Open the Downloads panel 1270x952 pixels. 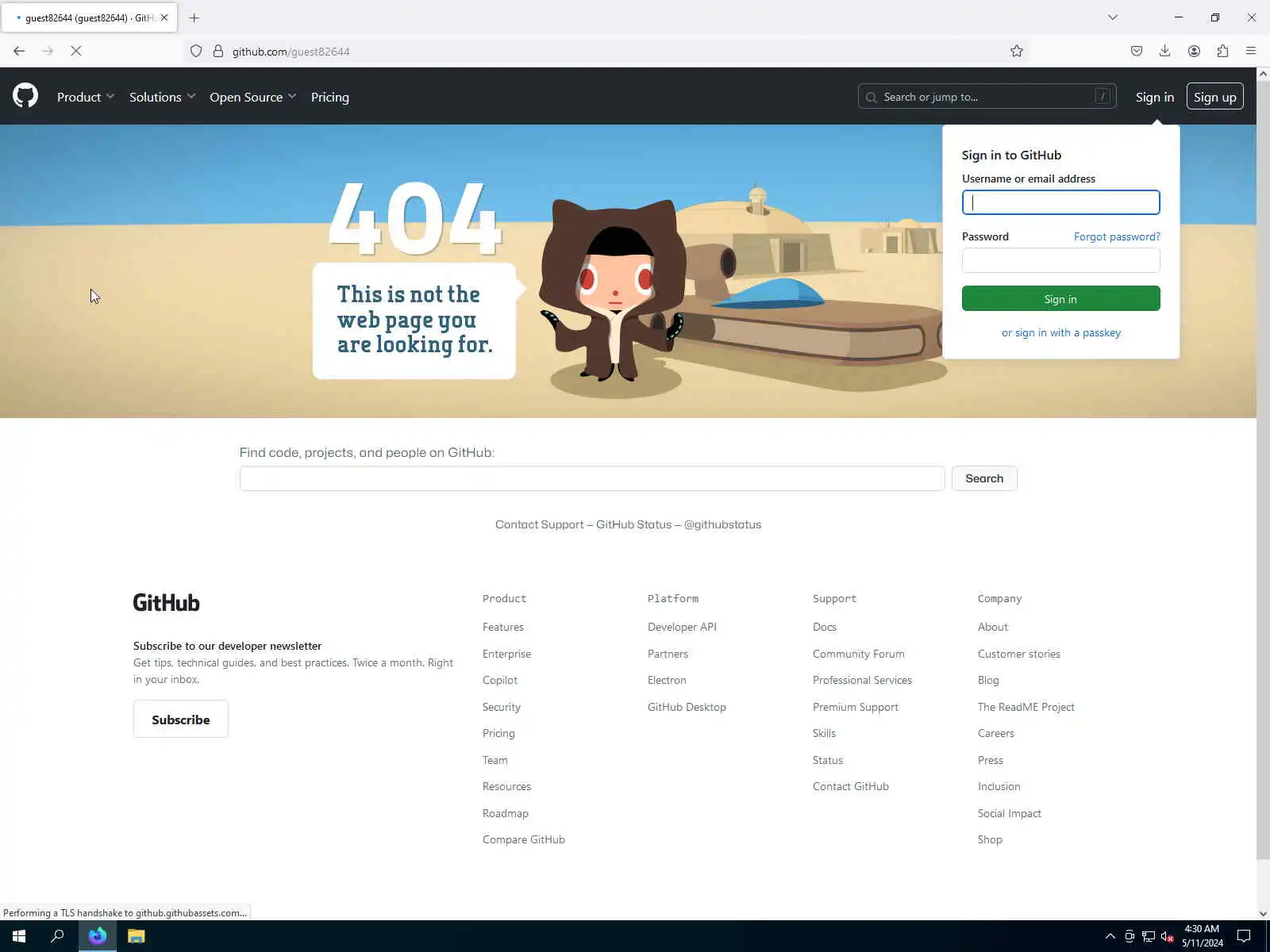point(1164,51)
